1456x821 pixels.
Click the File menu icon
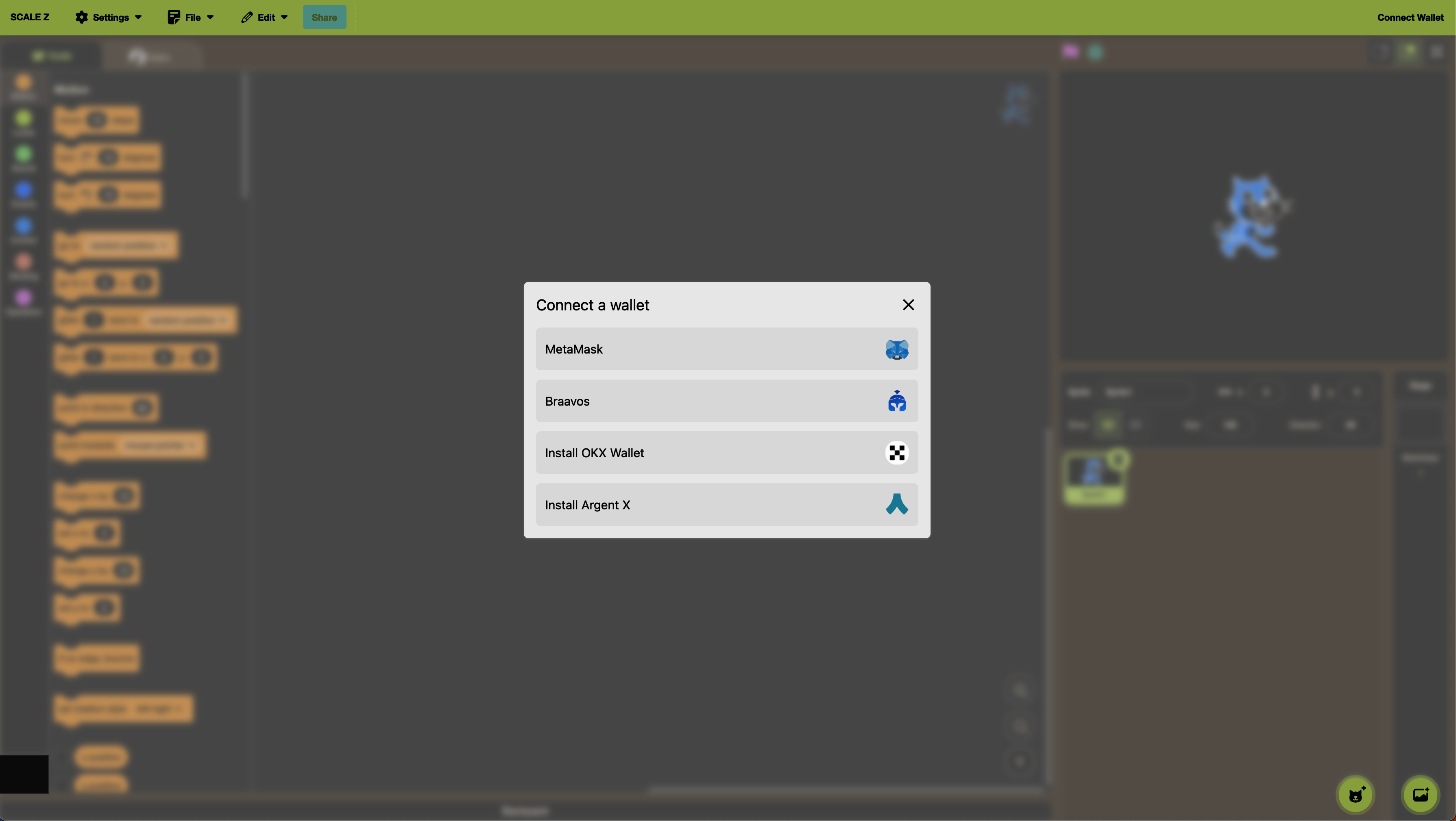(x=174, y=17)
